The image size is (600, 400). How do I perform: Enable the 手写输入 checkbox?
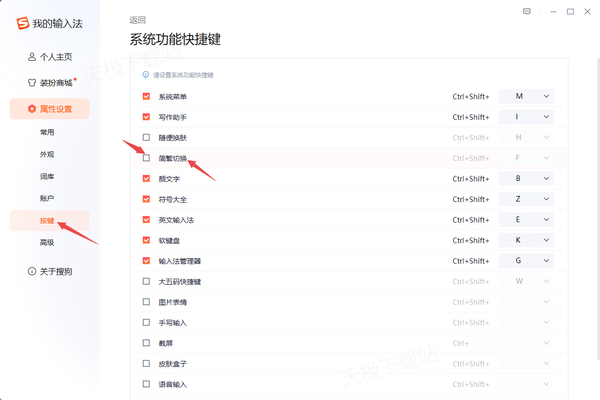tap(146, 322)
